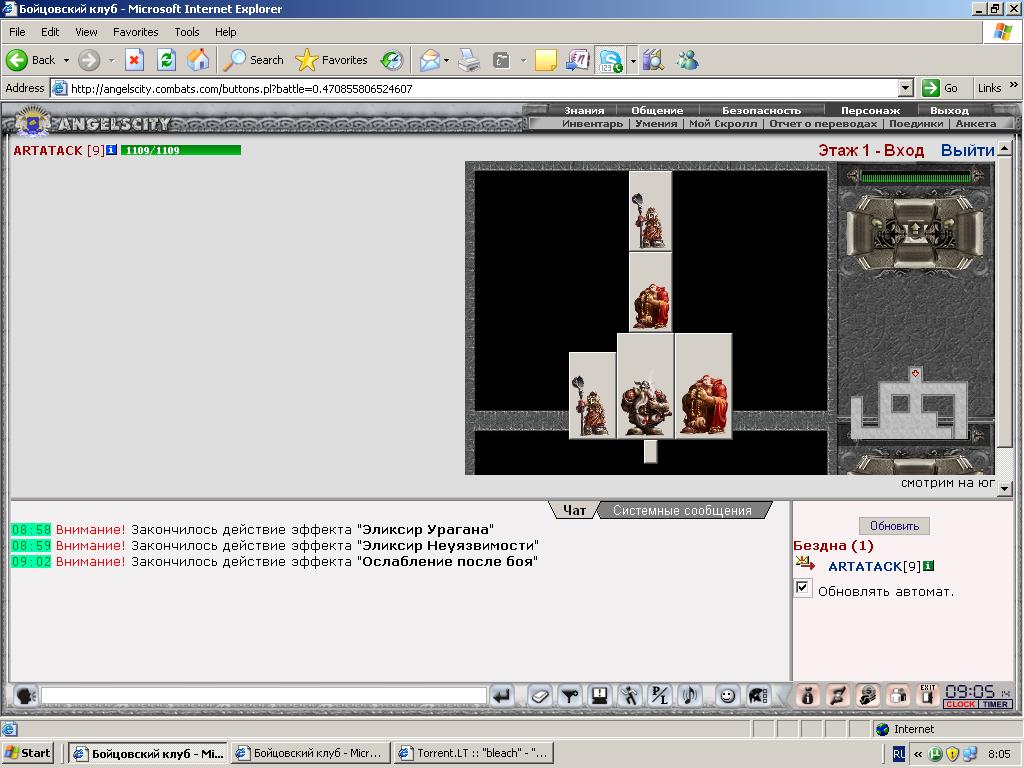Open the Research books icon

coord(653,60)
